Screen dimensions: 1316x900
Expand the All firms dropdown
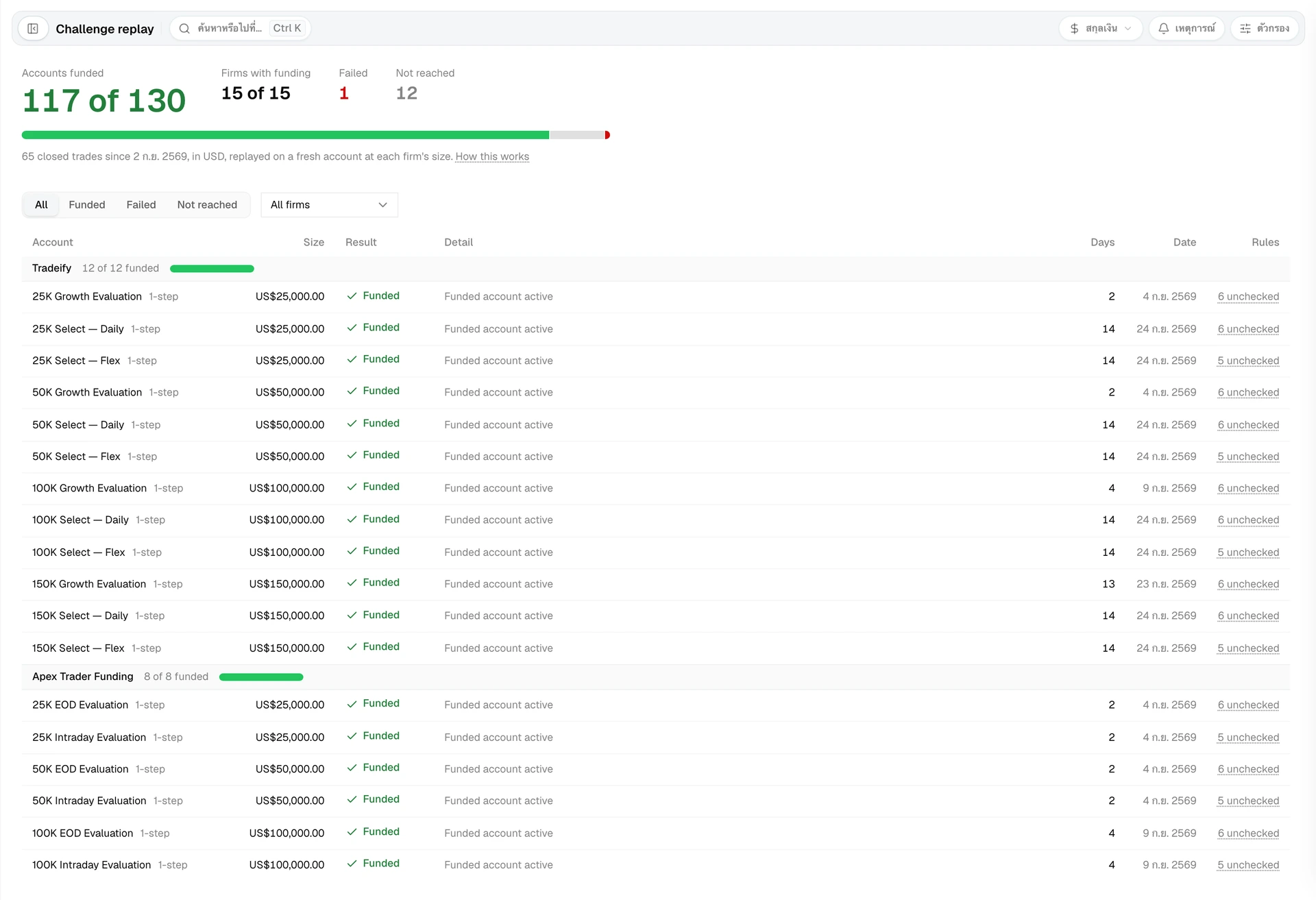(329, 205)
